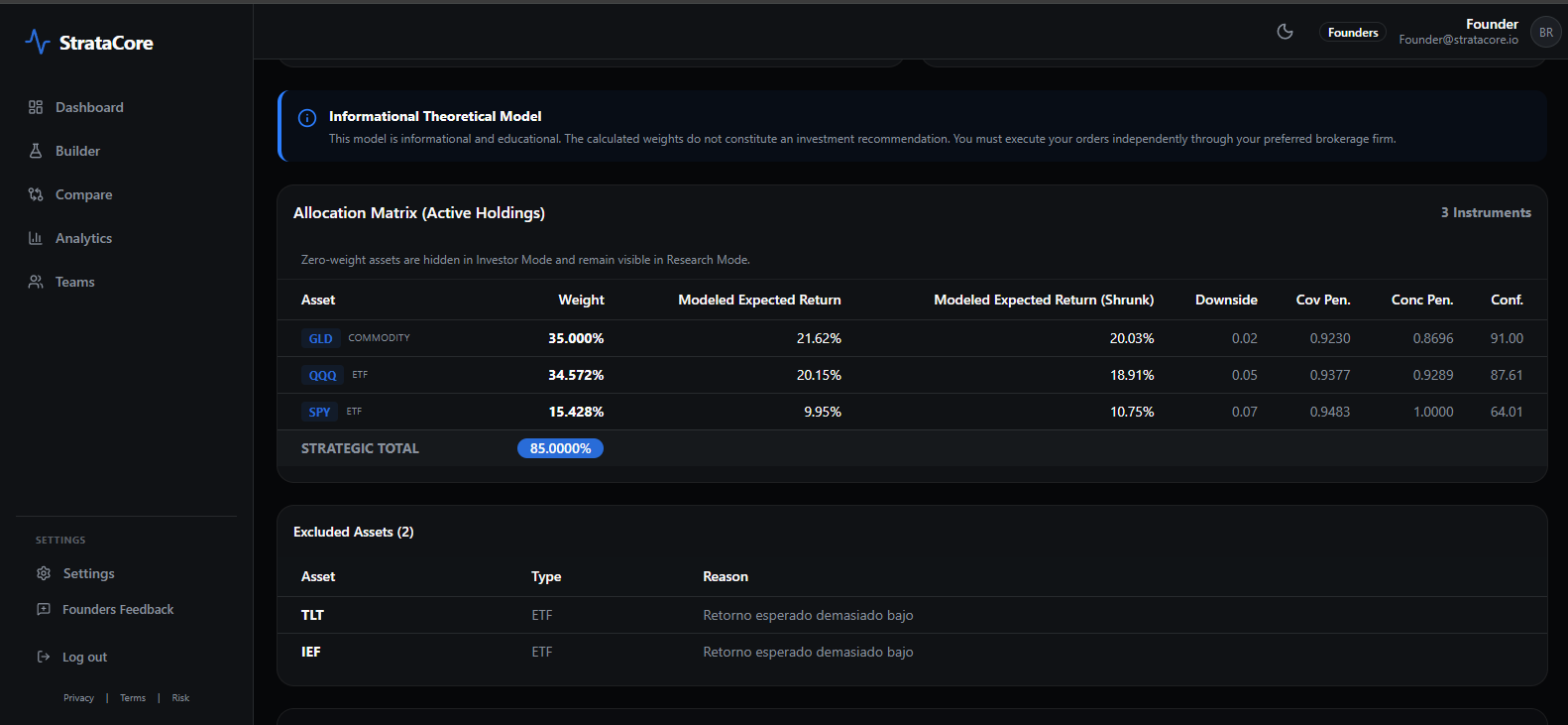Click the Reason column header in Excluded Assets
Screen dimensions: 1568x725
tap(726, 576)
